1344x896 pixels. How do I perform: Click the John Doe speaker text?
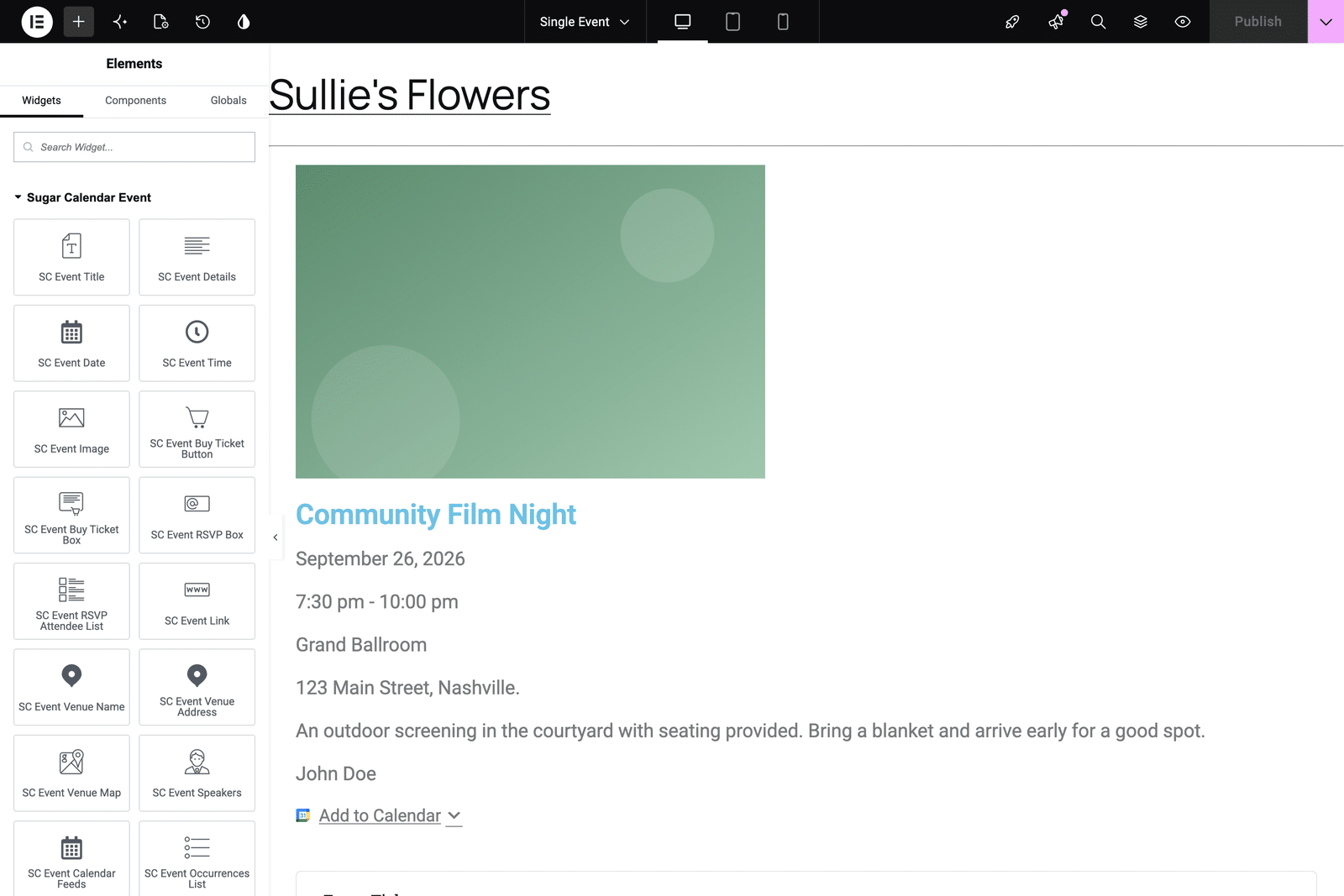(x=336, y=773)
